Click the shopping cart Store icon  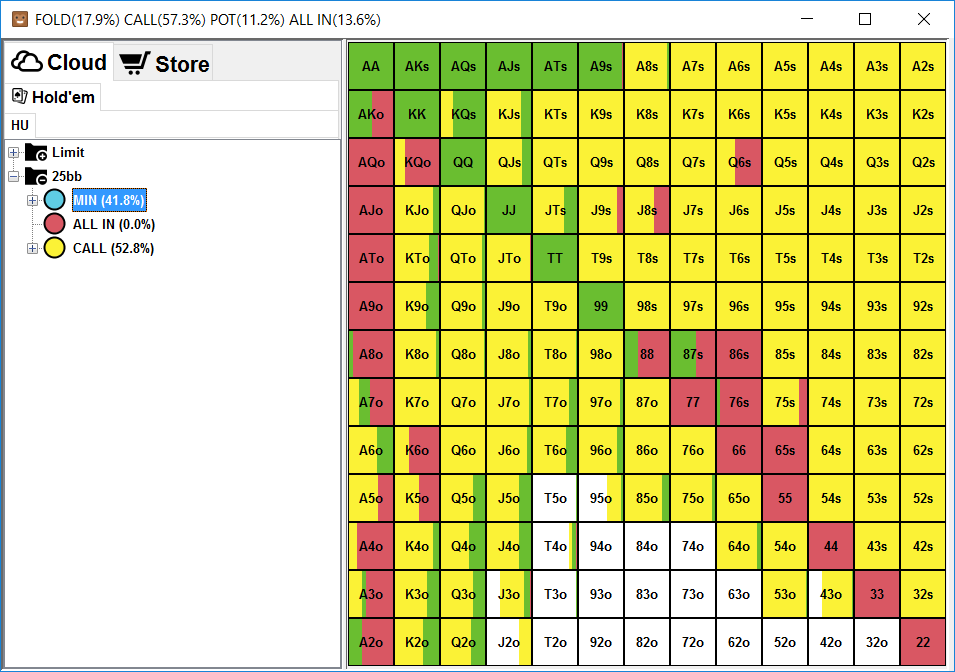click(x=134, y=63)
